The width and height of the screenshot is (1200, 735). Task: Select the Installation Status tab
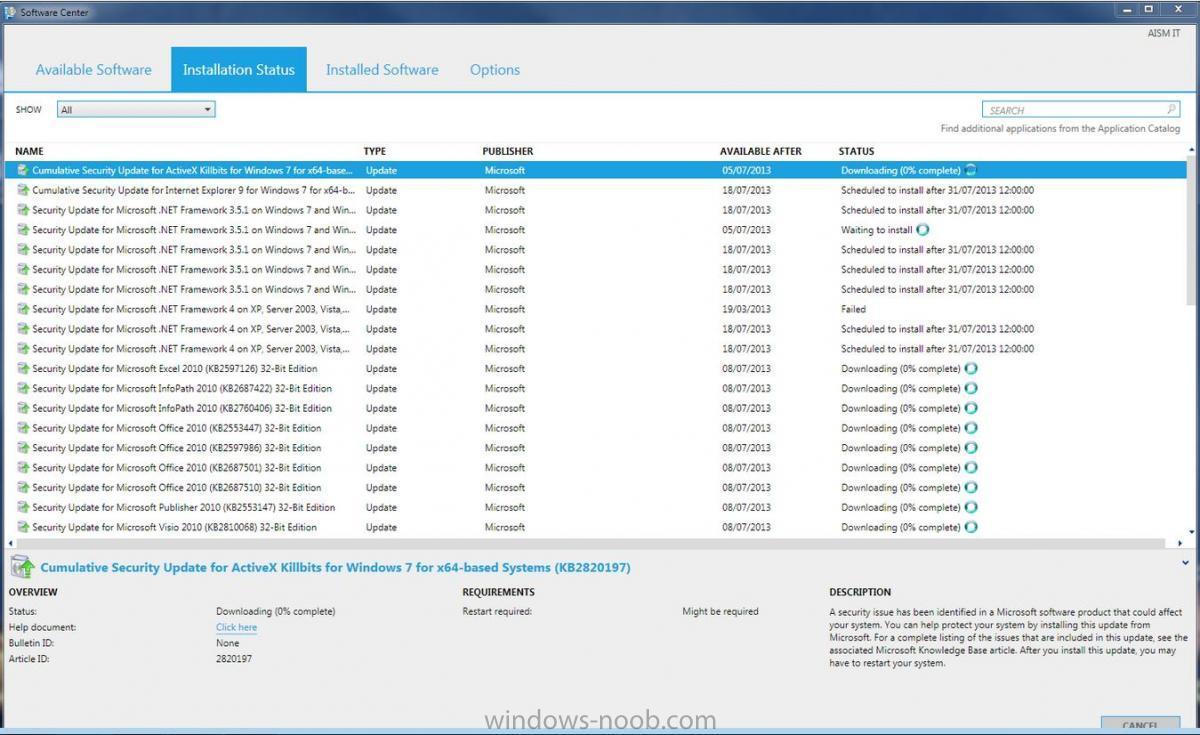pyautogui.click(x=239, y=70)
